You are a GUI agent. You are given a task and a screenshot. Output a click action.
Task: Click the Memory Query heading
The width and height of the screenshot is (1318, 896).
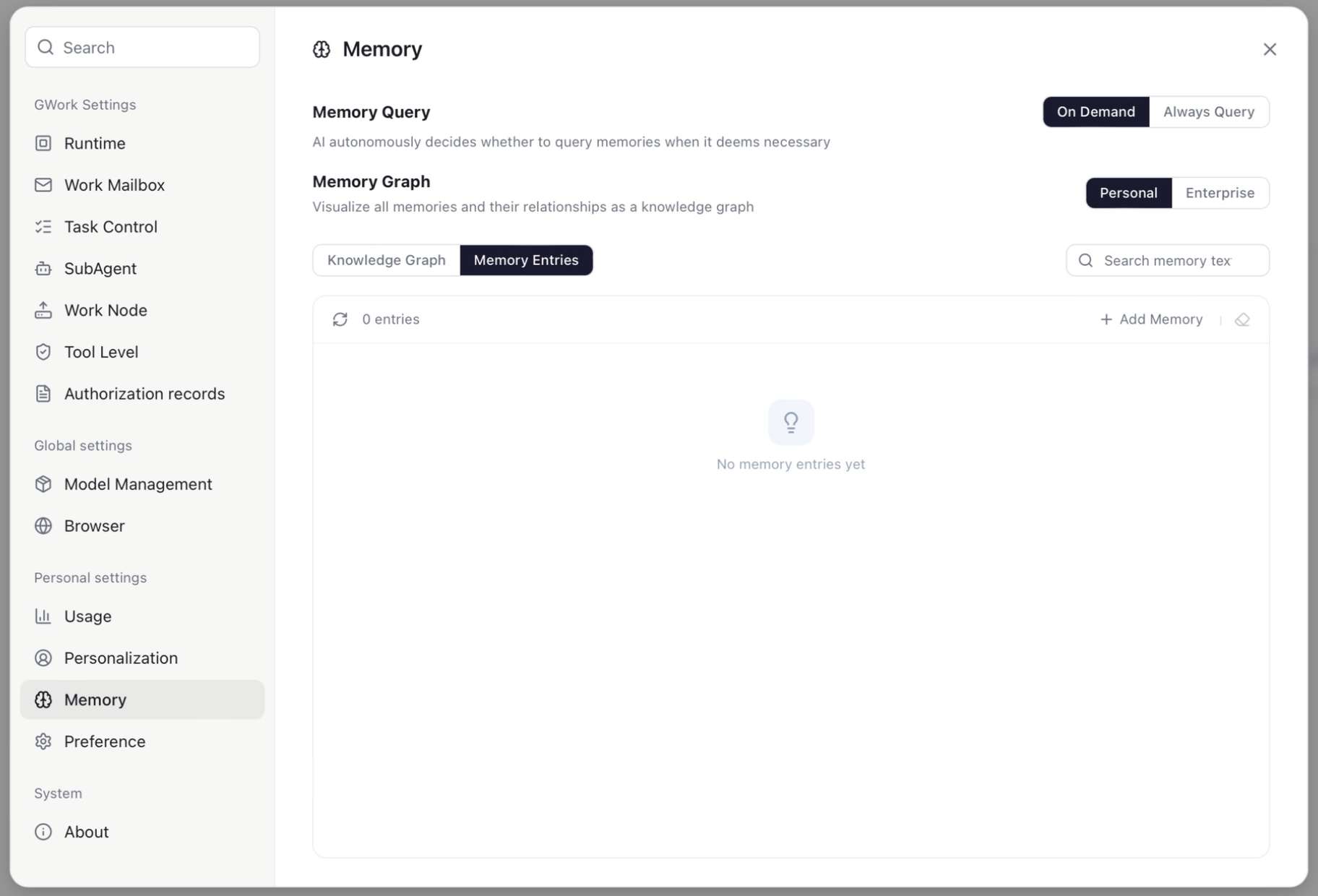[x=371, y=112]
